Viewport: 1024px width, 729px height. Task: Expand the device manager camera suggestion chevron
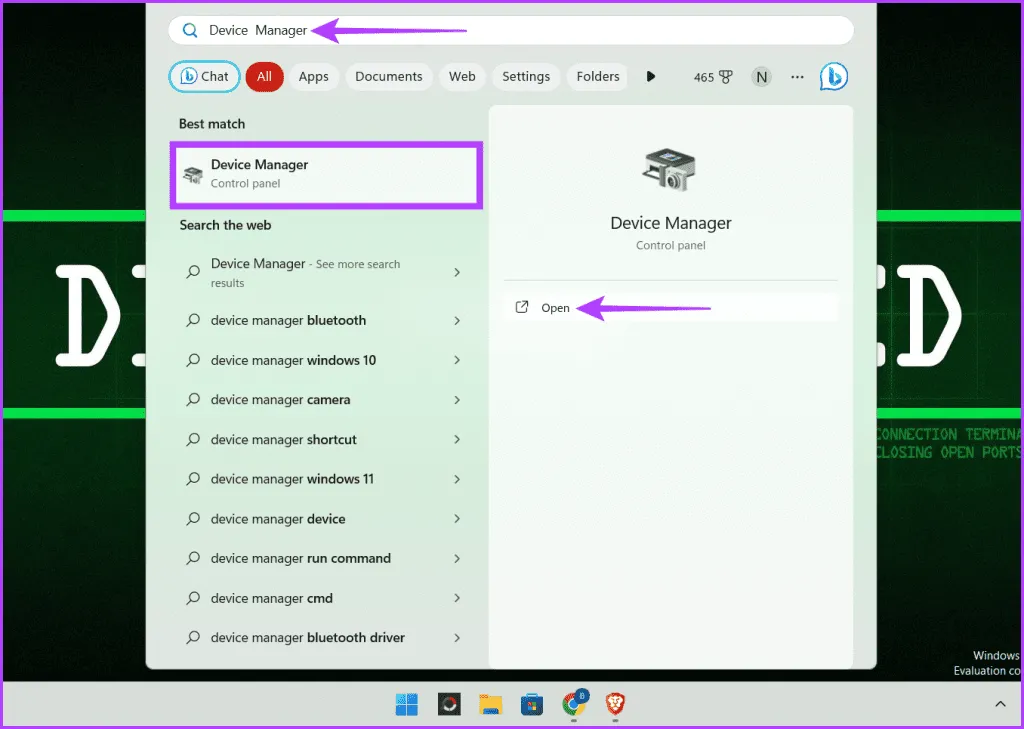click(457, 400)
